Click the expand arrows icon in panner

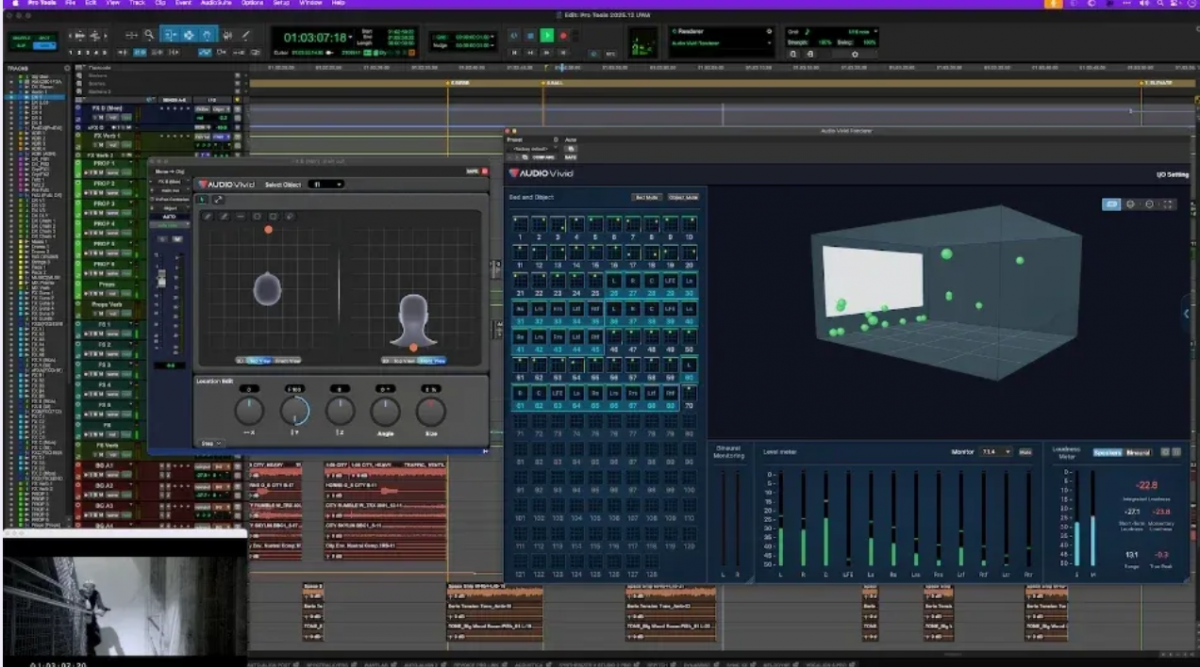tap(218, 200)
